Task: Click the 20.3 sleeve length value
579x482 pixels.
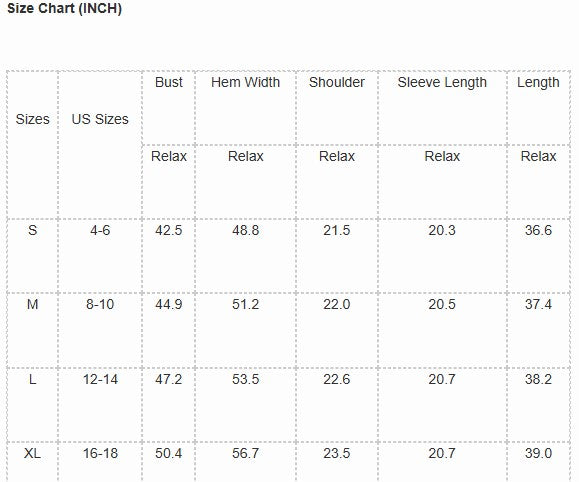Action: (x=442, y=230)
